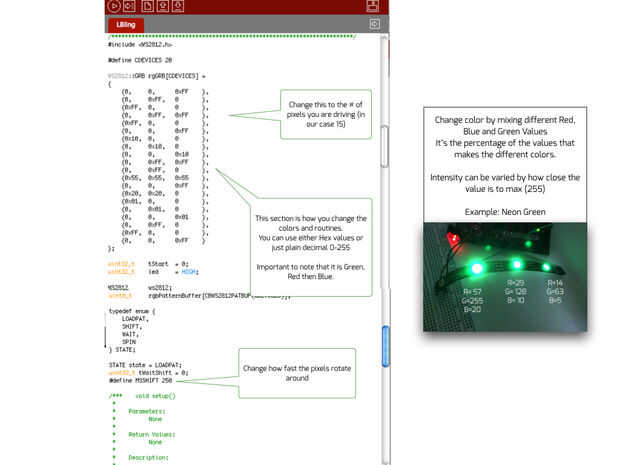Screen dimensions: 620x465
Task: Click the #define CDEVICES 20 line
Action: point(140,60)
